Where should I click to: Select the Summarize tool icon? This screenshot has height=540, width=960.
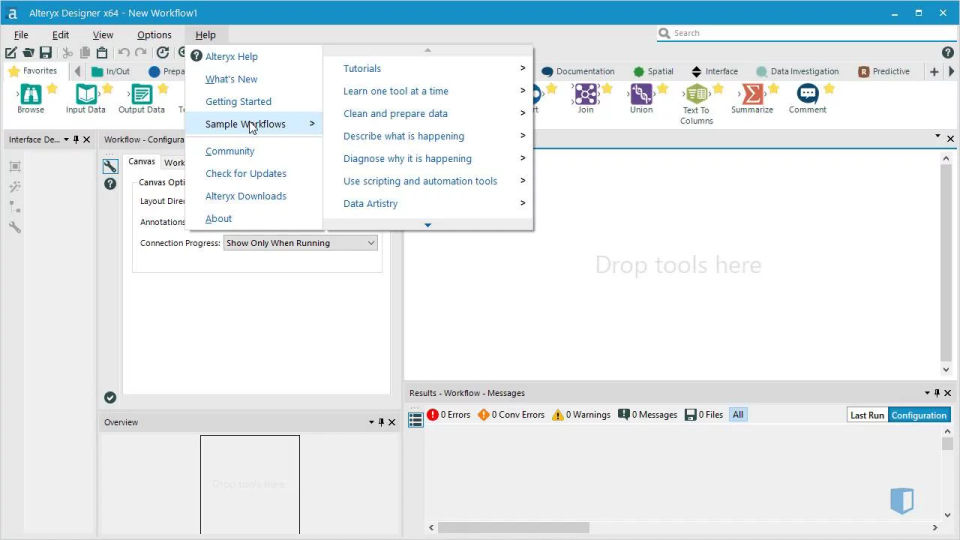(x=752, y=94)
